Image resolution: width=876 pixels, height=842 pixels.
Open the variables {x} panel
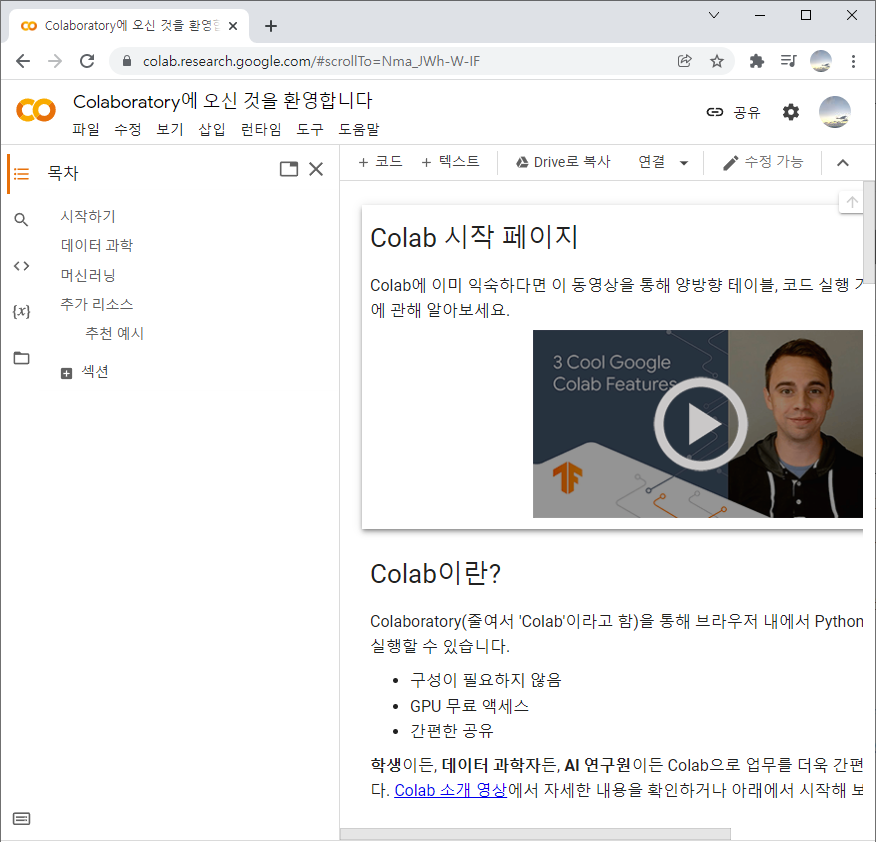pos(21,311)
